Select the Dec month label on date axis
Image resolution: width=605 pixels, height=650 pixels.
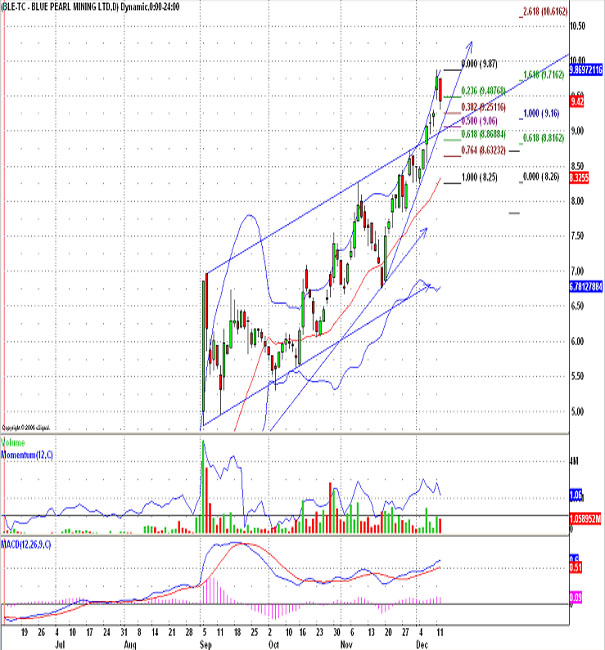point(423,645)
